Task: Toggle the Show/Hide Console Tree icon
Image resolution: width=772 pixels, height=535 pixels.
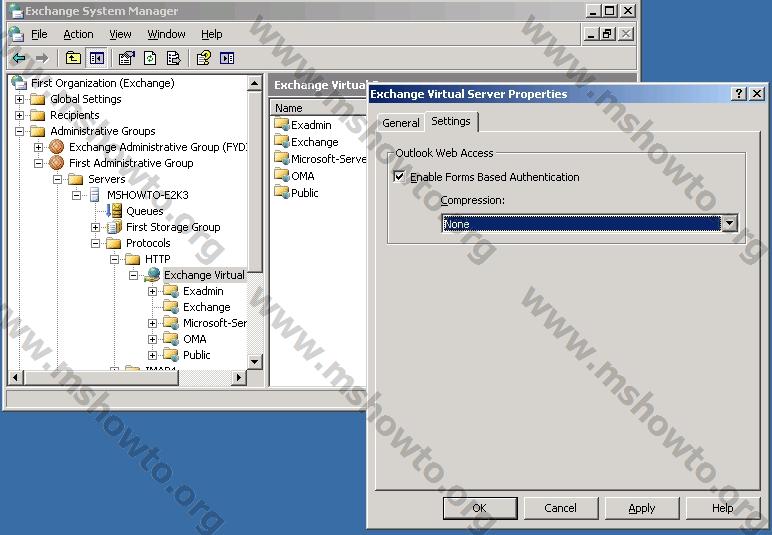Action: tap(96, 58)
